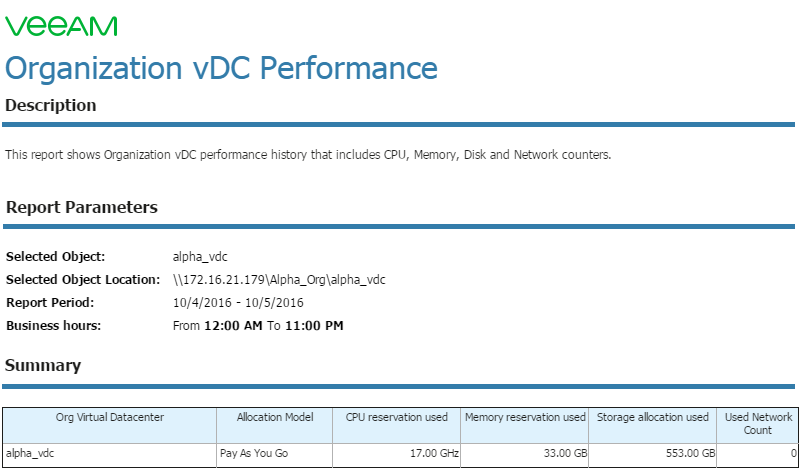
Task: Click the Business hours time value
Action: [258, 326]
